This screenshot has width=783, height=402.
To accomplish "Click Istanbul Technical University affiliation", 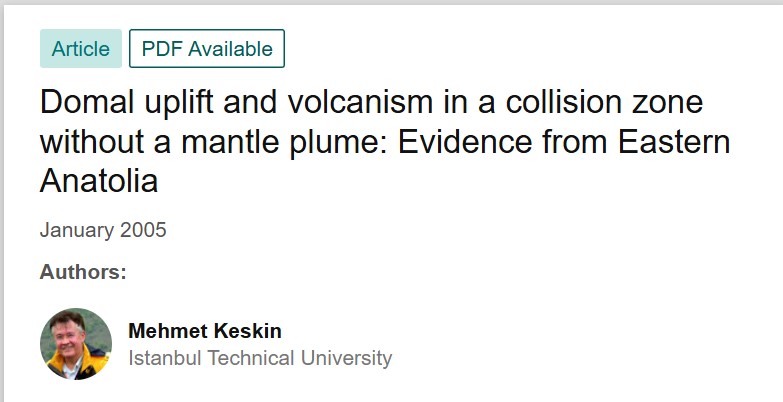I will (x=260, y=358).
